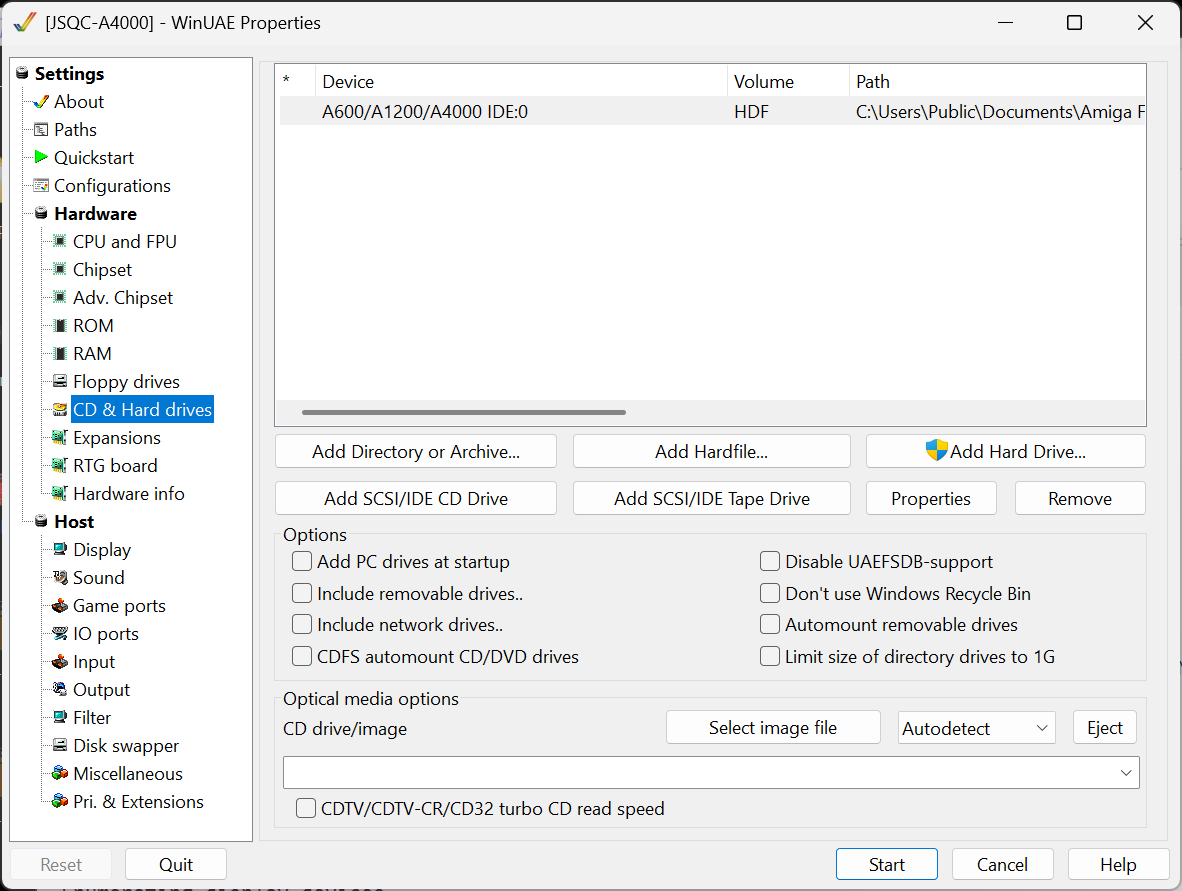Screen dimensions: 1182x891
Task: Click the RAM chip icon
Action: tap(60, 354)
